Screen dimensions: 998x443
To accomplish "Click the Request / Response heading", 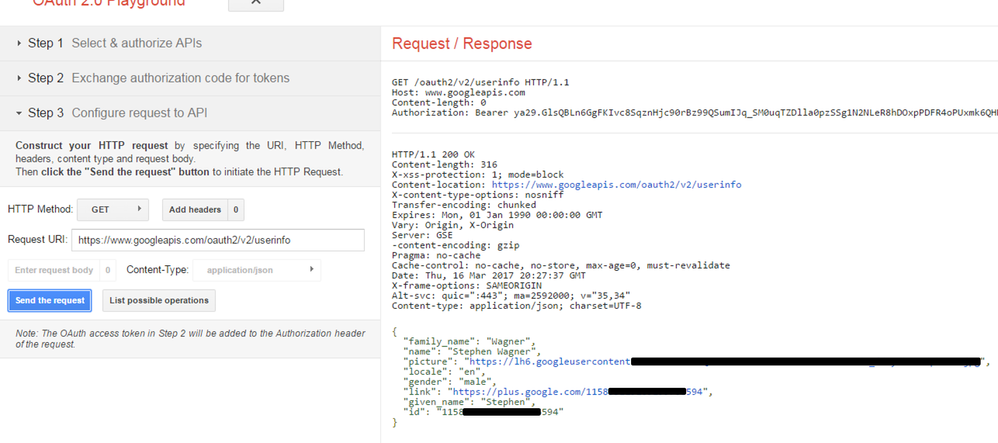I will (461, 44).
